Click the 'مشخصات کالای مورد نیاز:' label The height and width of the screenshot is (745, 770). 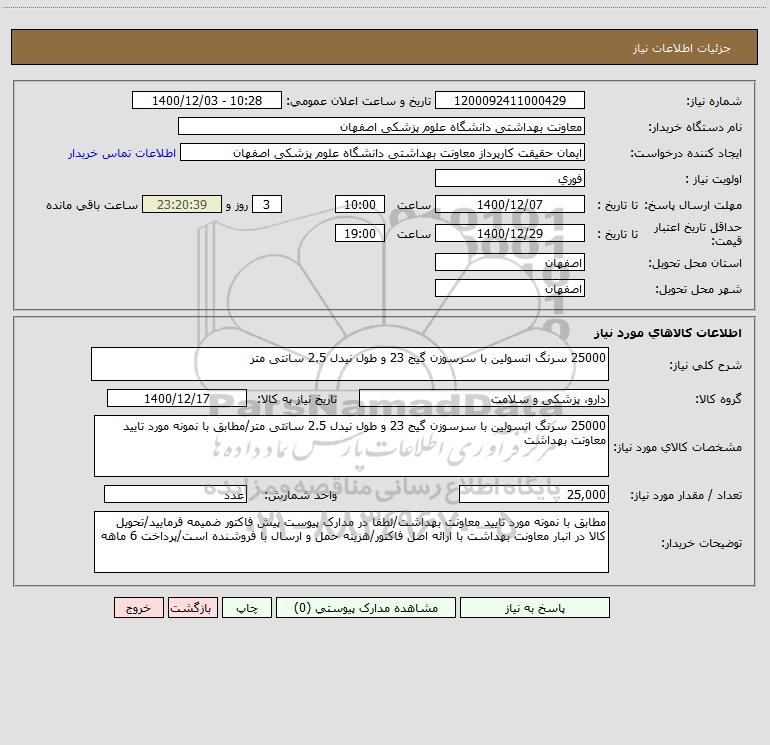click(x=678, y=447)
